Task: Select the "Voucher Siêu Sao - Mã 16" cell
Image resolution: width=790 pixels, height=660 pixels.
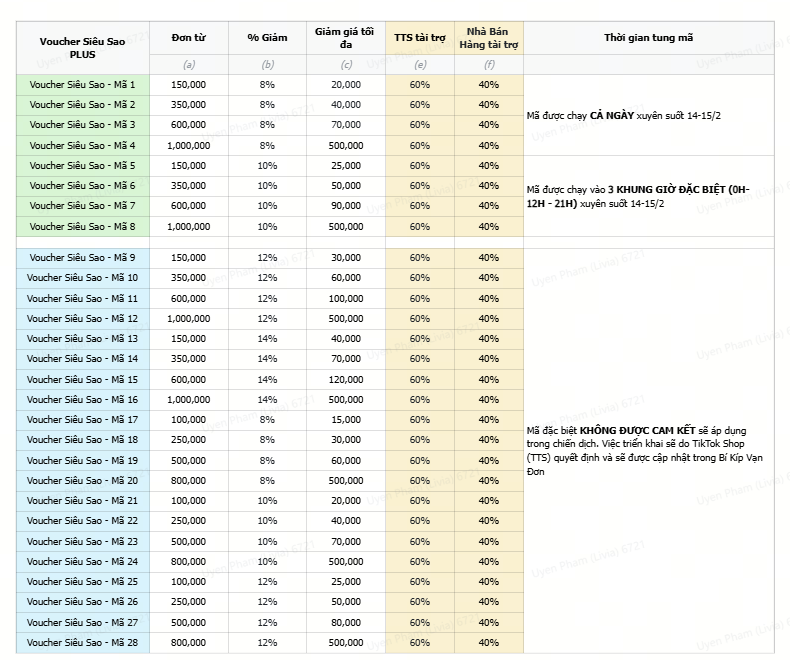Action: (82, 399)
